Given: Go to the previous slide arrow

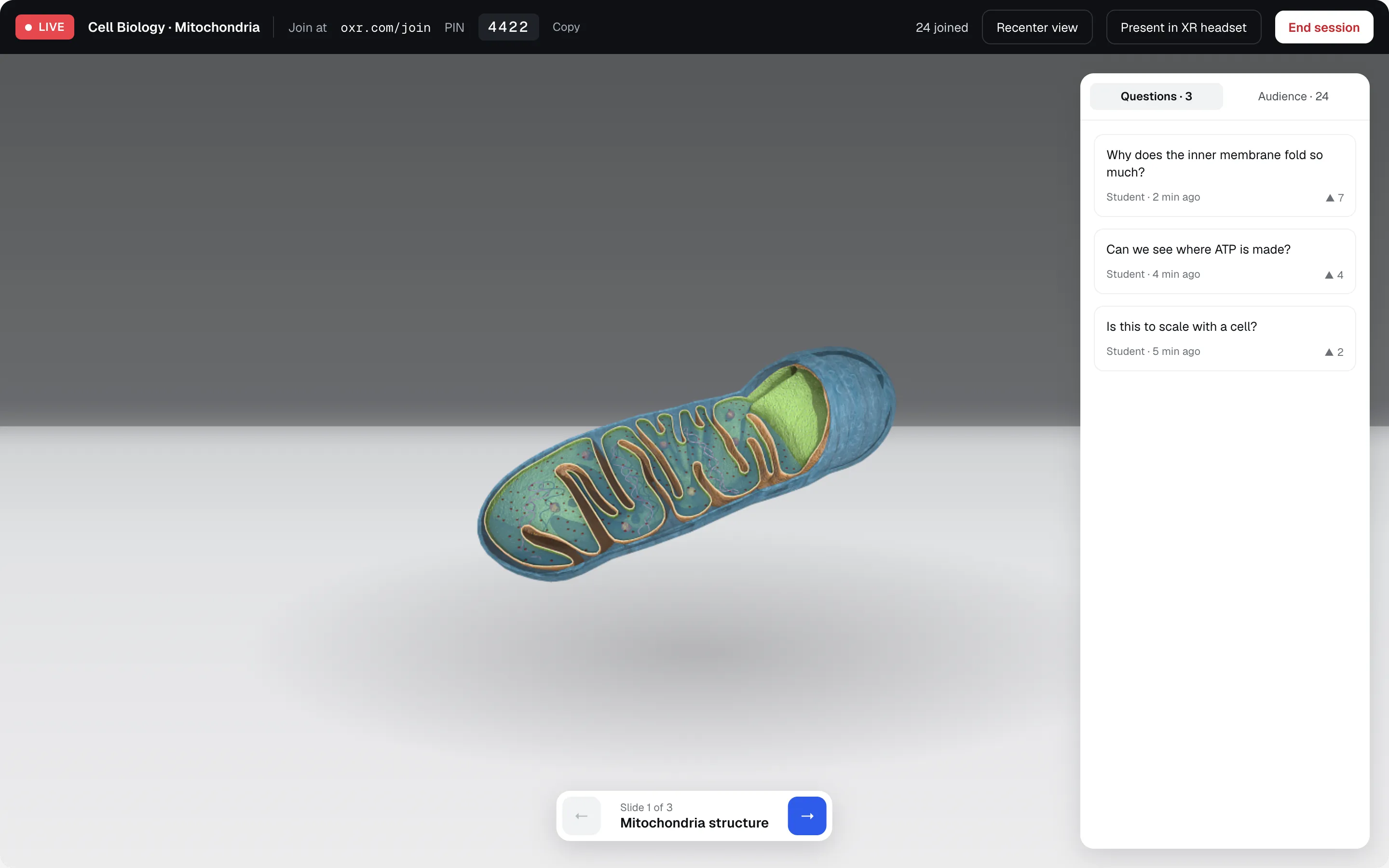Looking at the screenshot, I should pos(582,816).
